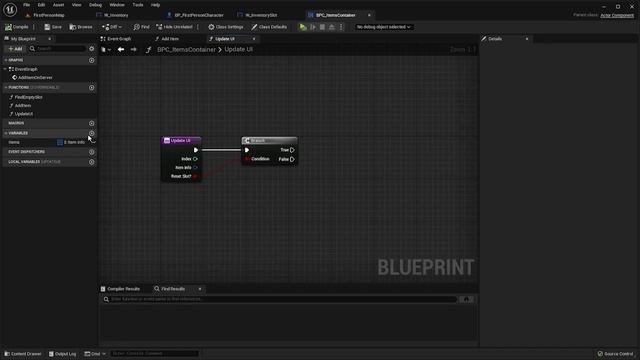Focus the My Blueprint search field
The height and width of the screenshot is (360, 640).
tap(57, 49)
